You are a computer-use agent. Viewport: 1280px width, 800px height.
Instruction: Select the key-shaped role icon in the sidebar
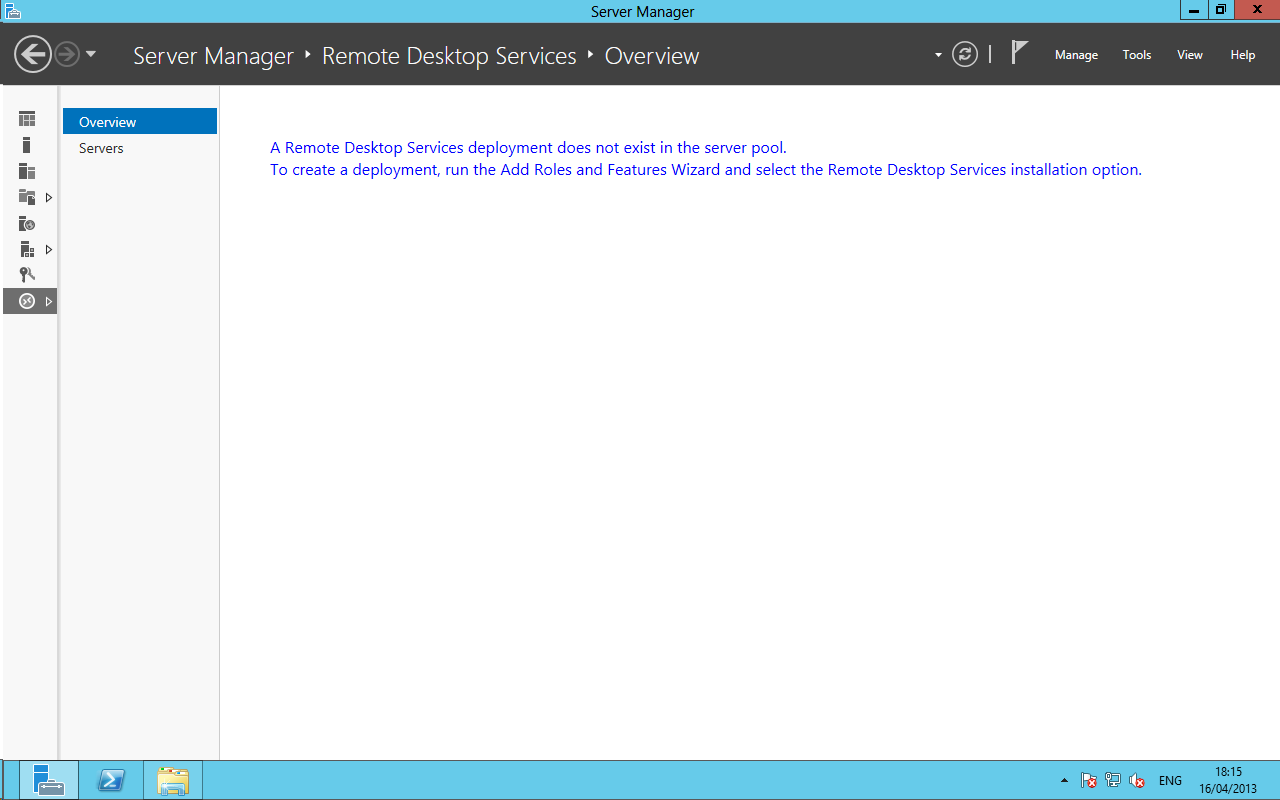[x=27, y=275]
